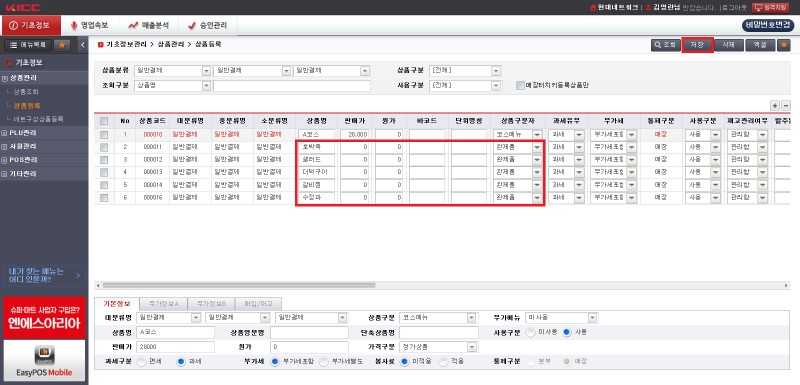Viewport: 800px width, 385px height.
Task: Select the 미사용 radio for 사용구분
Action: pos(530,332)
